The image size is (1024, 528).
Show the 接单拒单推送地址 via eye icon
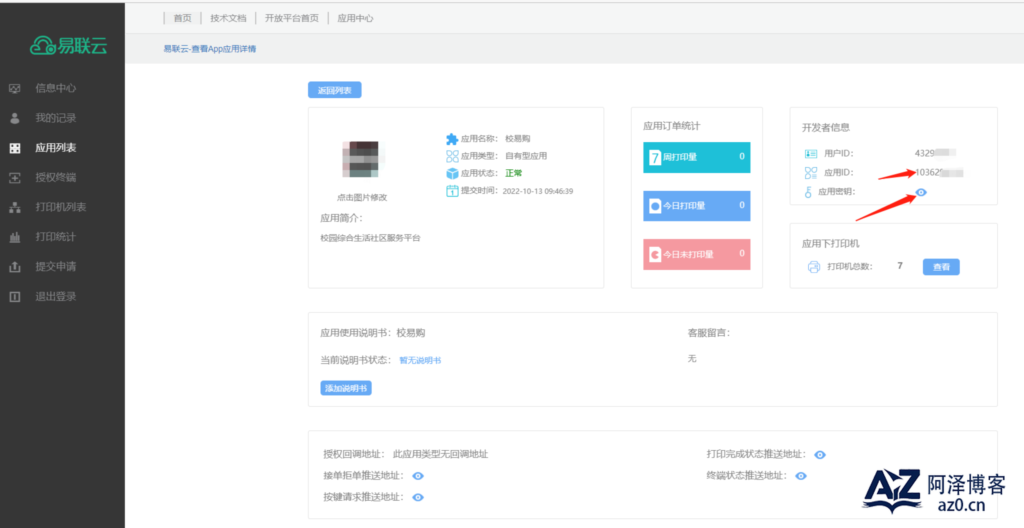(x=419, y=476)
